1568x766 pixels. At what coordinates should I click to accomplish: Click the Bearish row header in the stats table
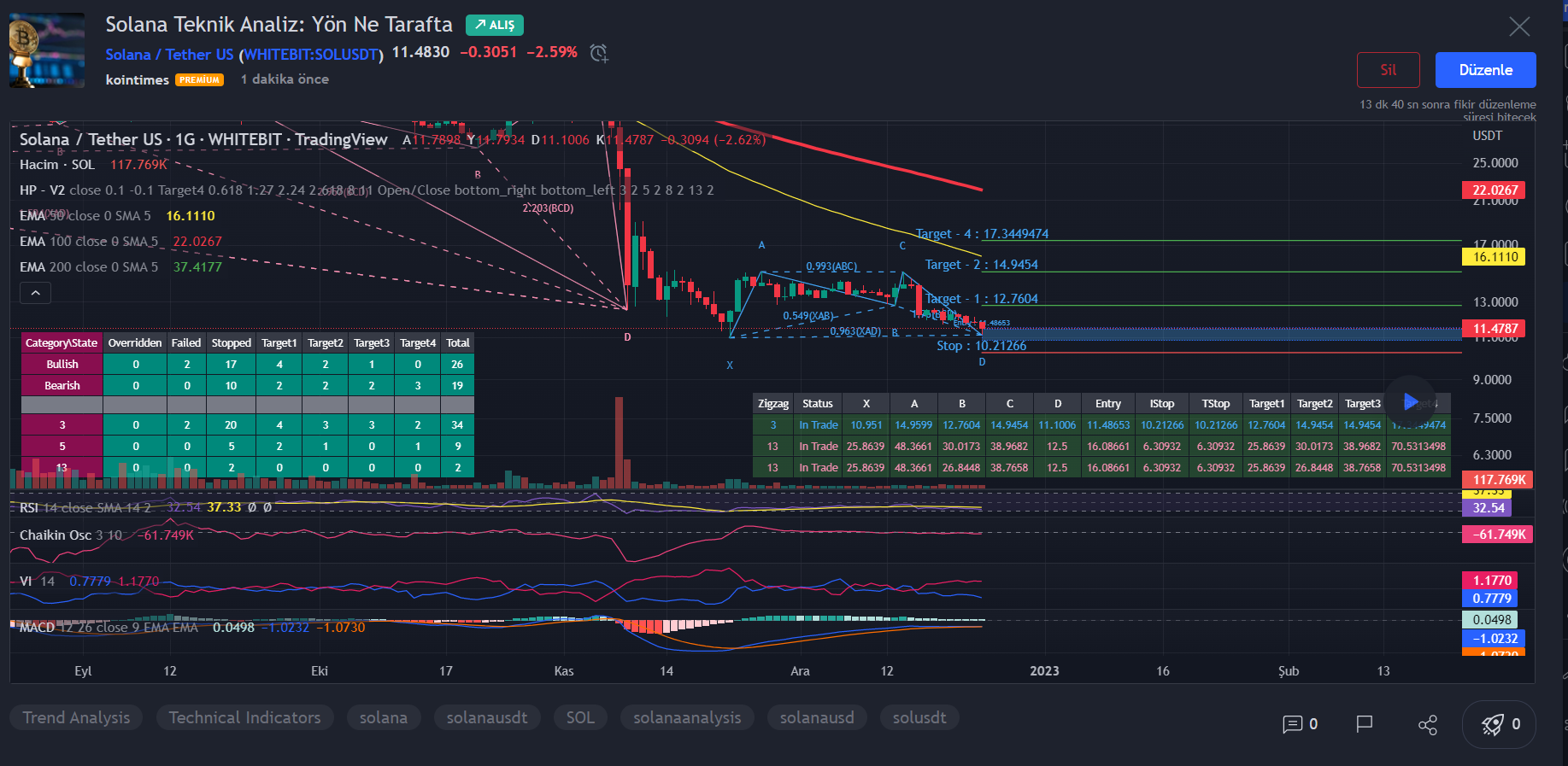(62, 386)
